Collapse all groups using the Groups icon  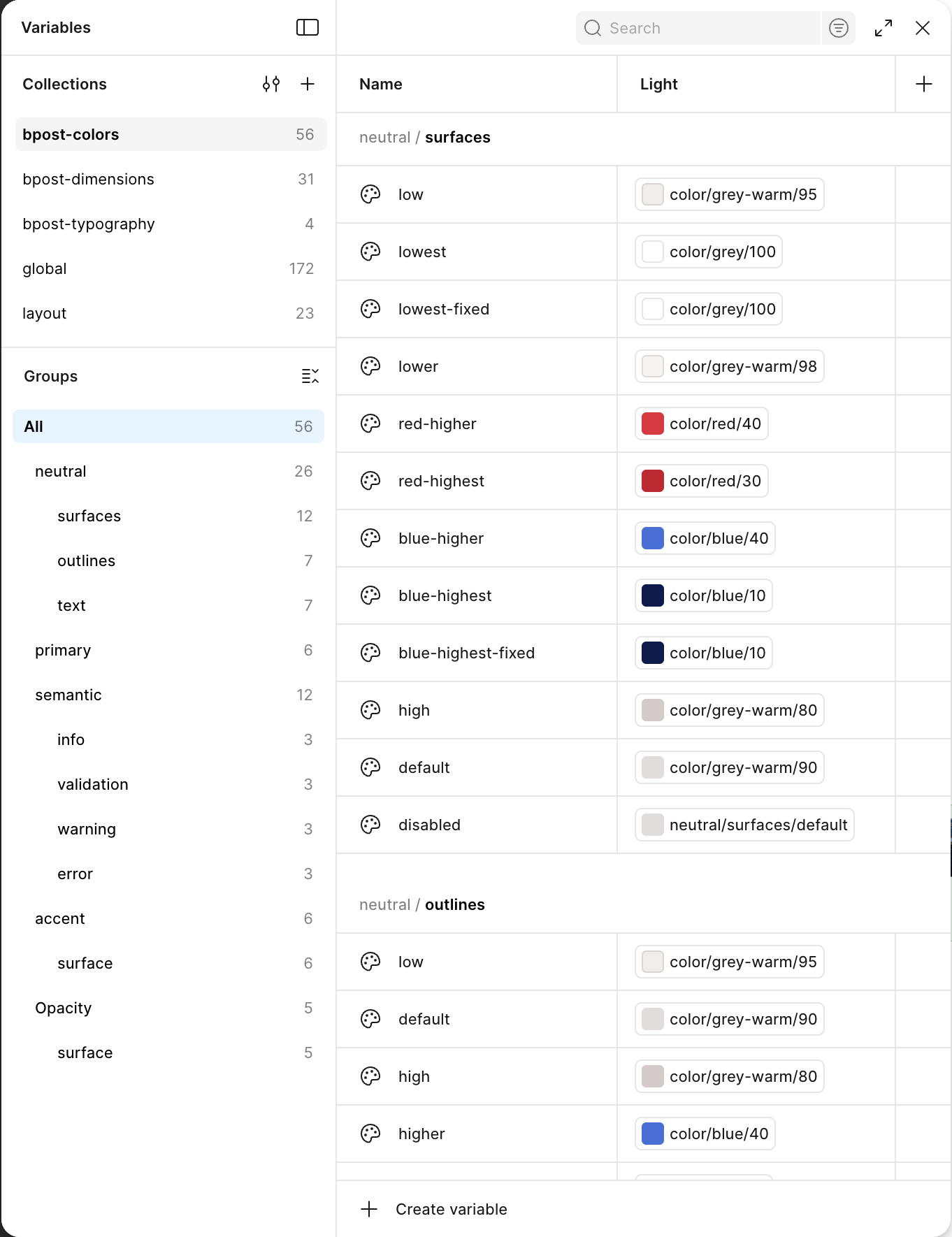click(x=310, y=376)
